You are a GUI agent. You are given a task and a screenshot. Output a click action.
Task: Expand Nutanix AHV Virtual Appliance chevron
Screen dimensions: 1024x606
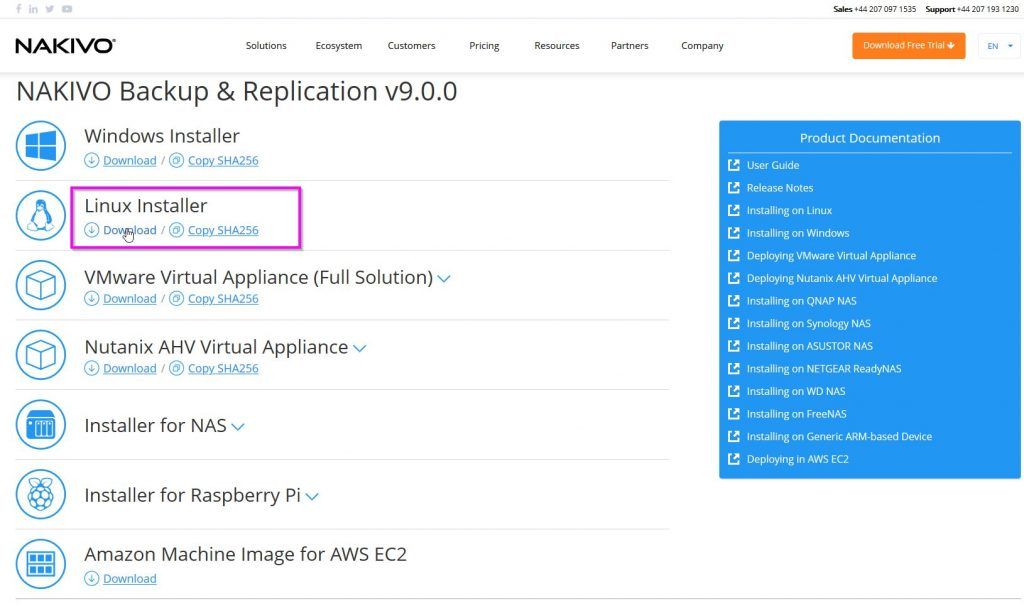[x=359, y=349]
